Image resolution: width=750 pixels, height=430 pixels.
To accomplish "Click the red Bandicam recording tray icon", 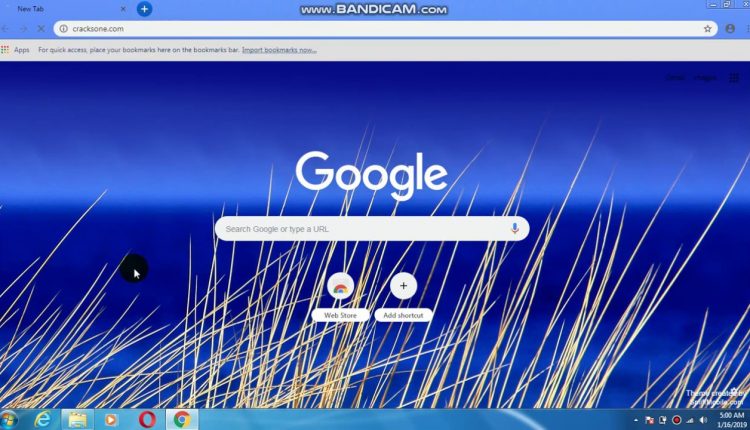I will click(676, 420).
